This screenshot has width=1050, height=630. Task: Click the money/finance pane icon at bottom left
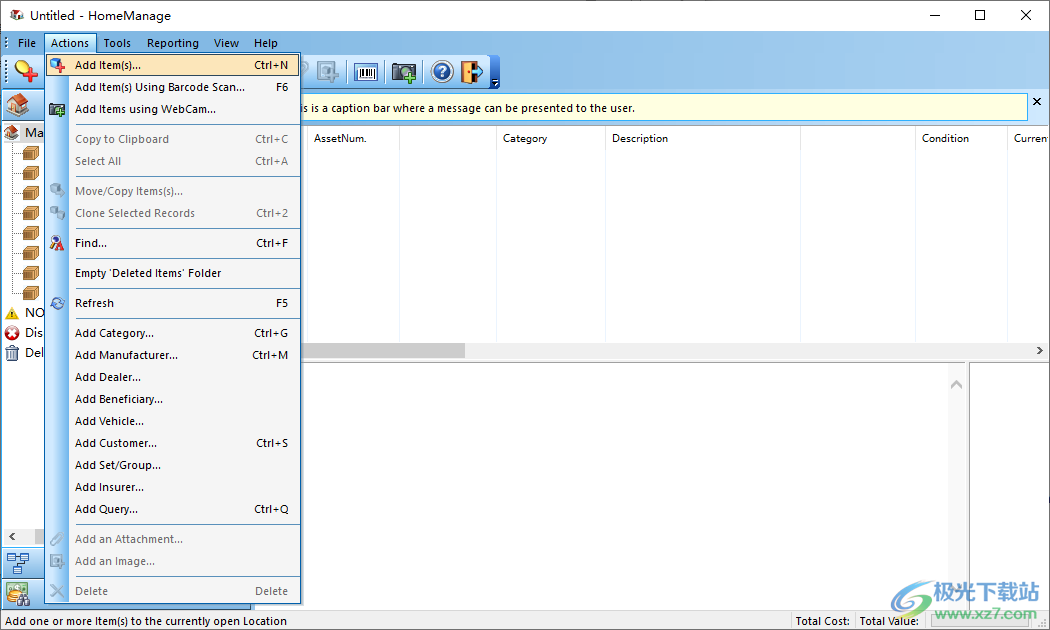point(18,593)
